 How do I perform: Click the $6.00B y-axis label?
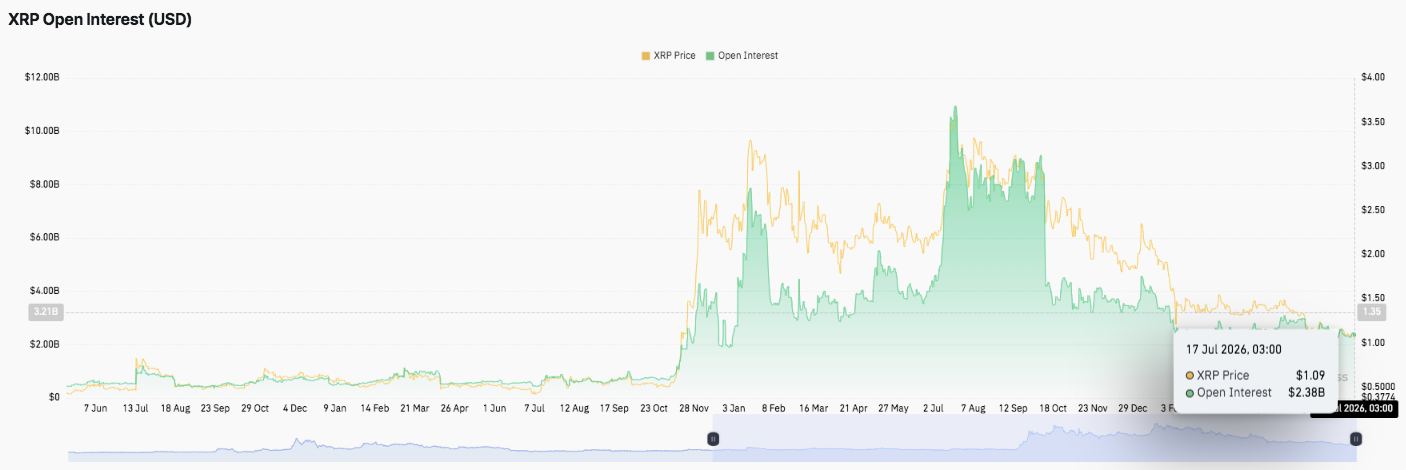[44, 237]
